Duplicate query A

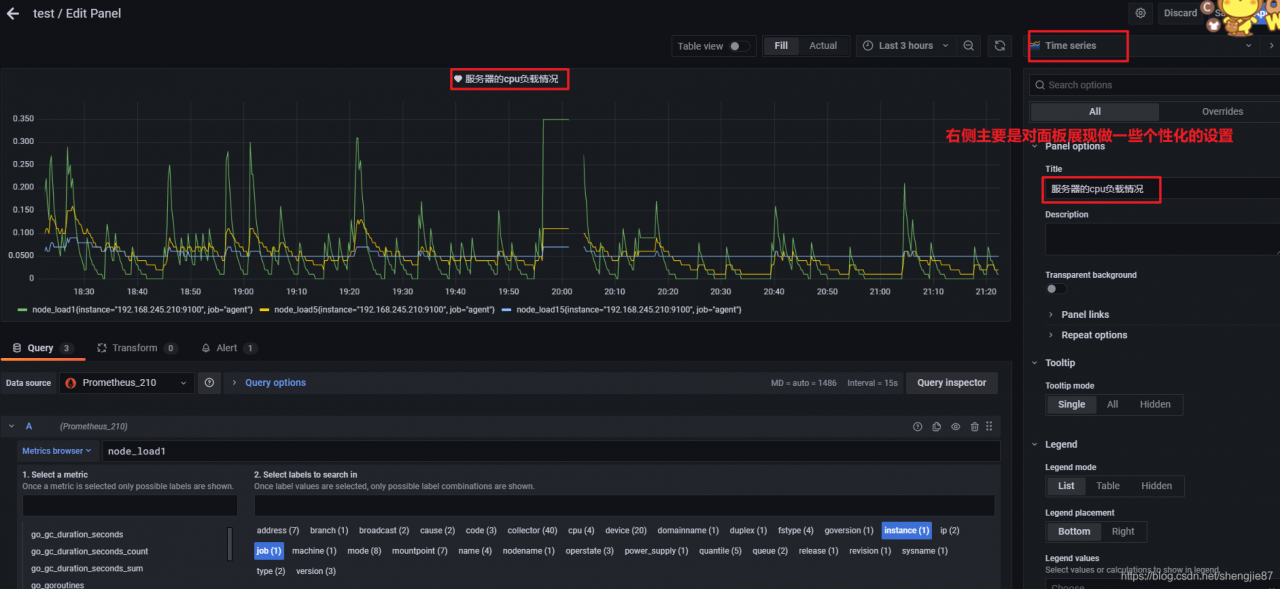pyautogui.click(x=936, y=427)
